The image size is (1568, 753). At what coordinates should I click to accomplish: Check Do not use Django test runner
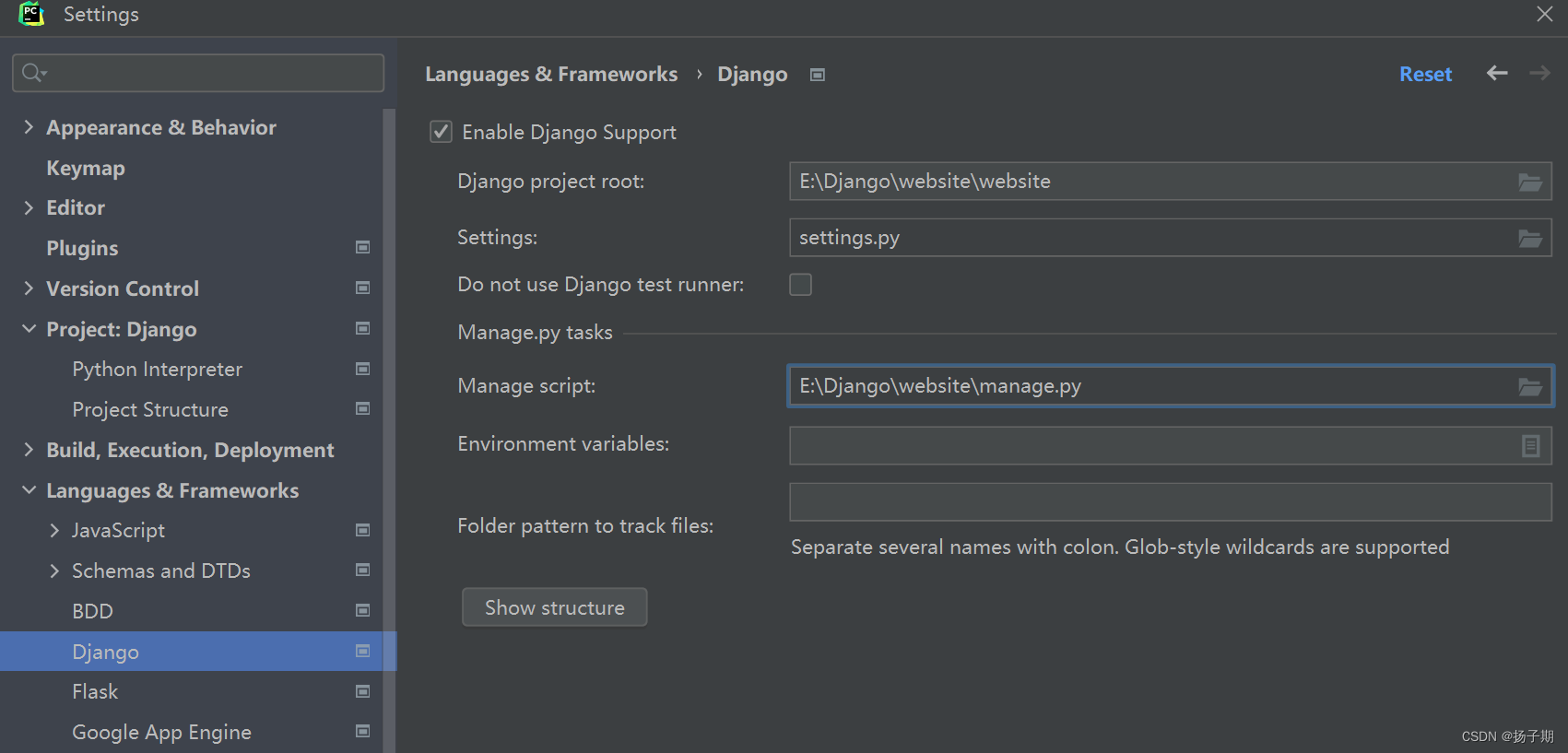point(800,284)
